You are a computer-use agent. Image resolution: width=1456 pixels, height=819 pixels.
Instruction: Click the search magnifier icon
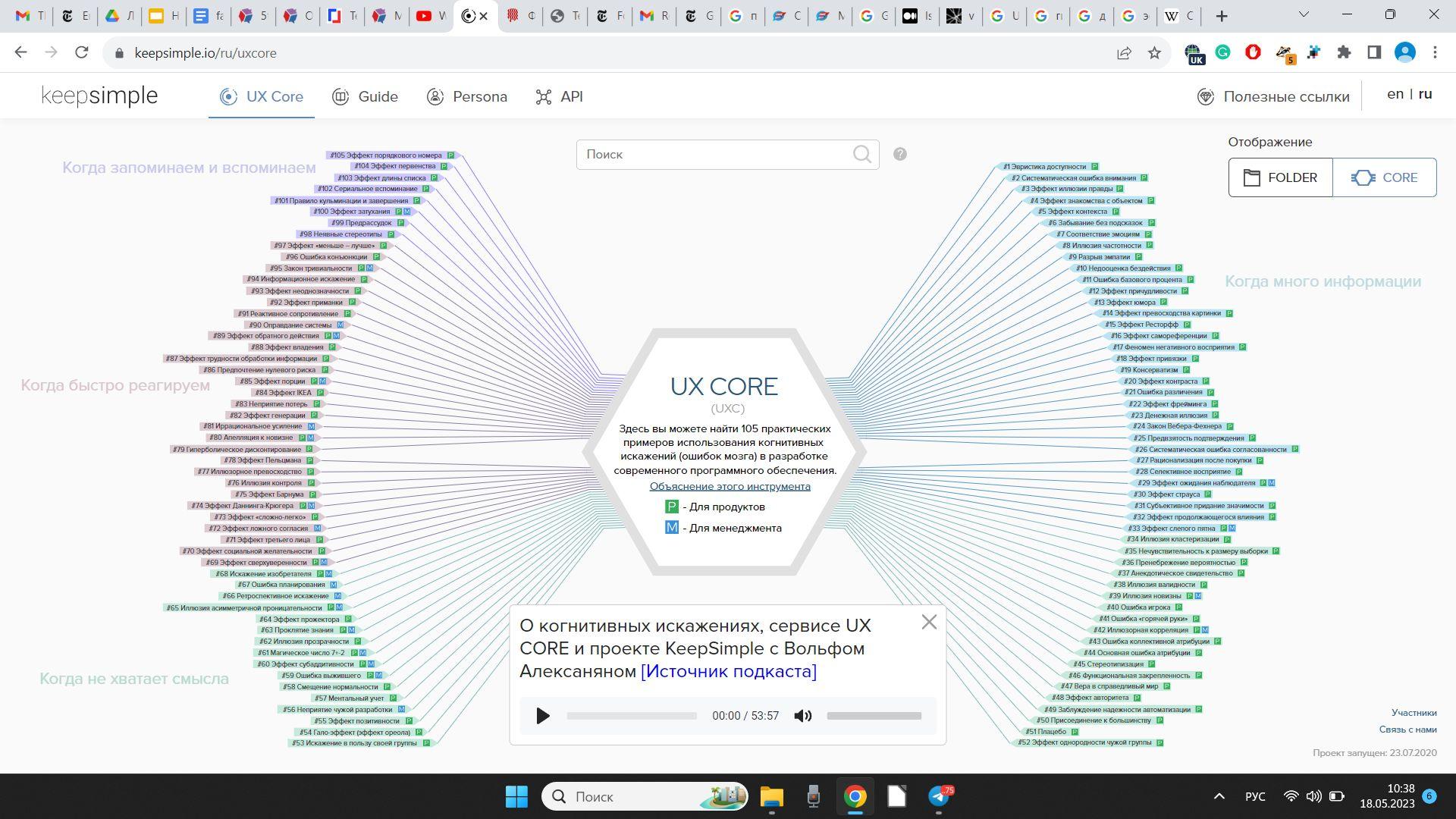click(x=861, y=155)
